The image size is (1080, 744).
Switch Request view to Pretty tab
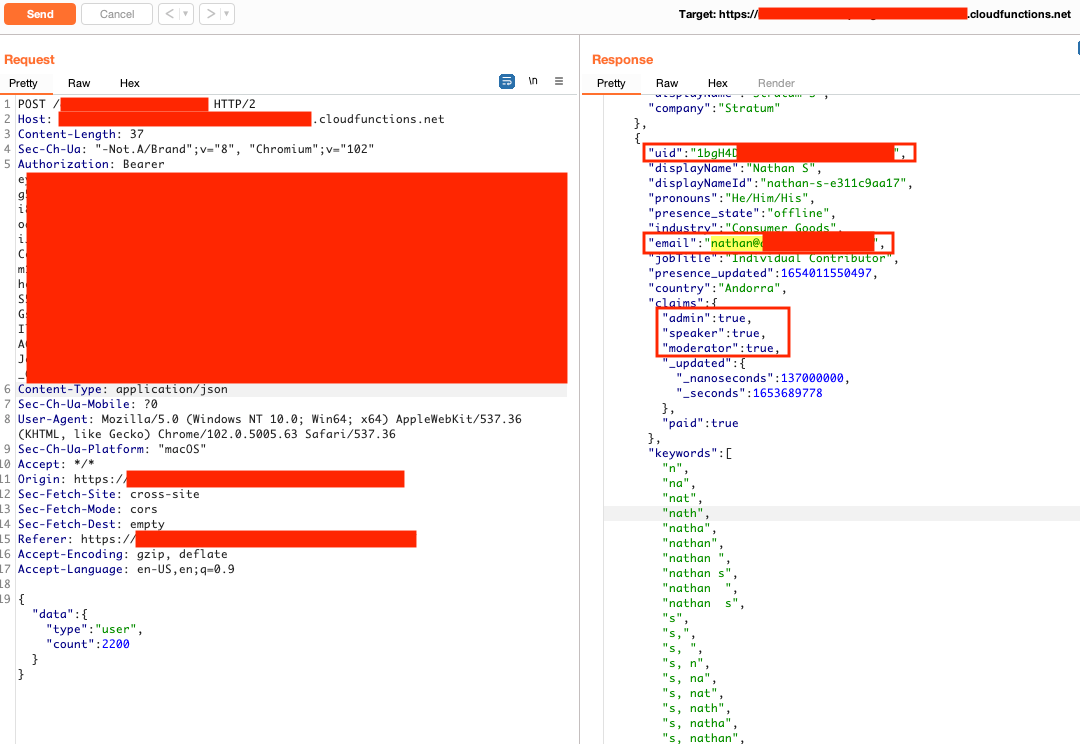tap(23, 83)
